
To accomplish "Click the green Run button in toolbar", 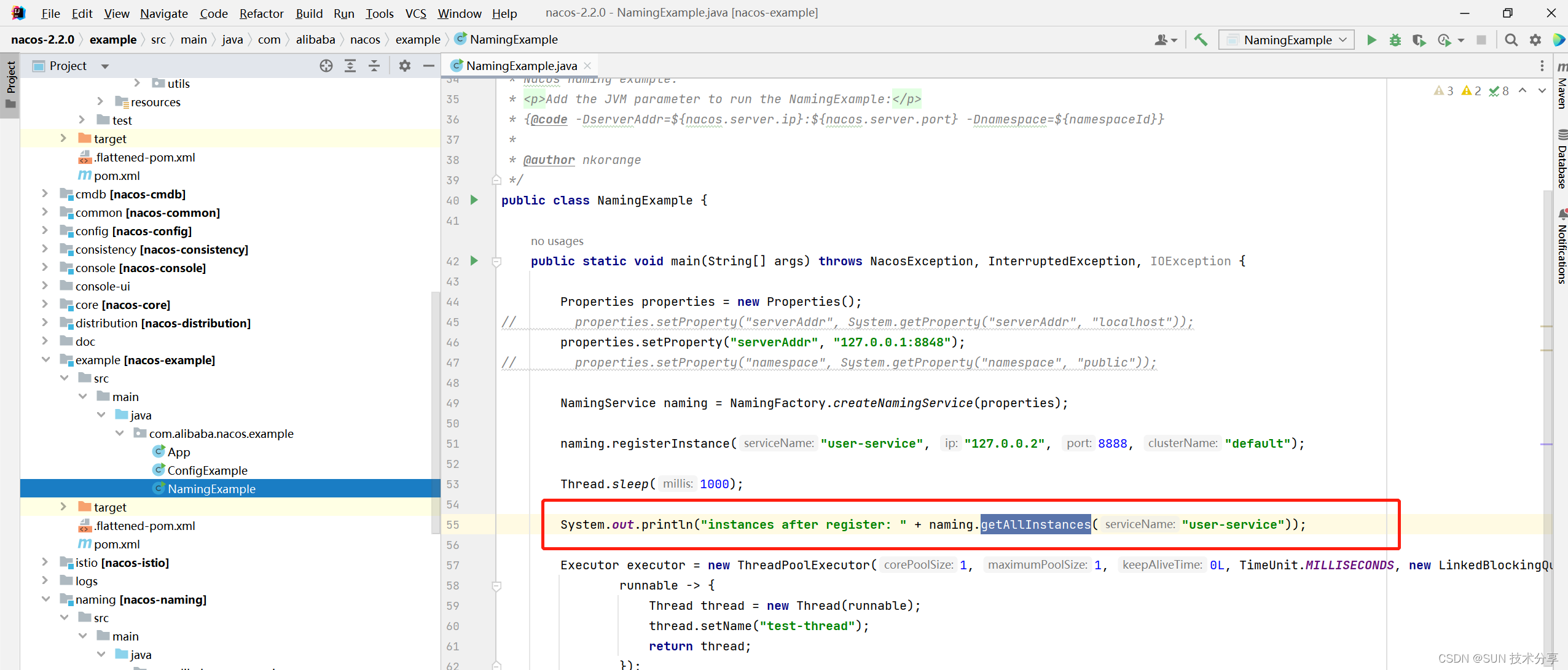I will pyautogui.click(x=1371, y=40).
